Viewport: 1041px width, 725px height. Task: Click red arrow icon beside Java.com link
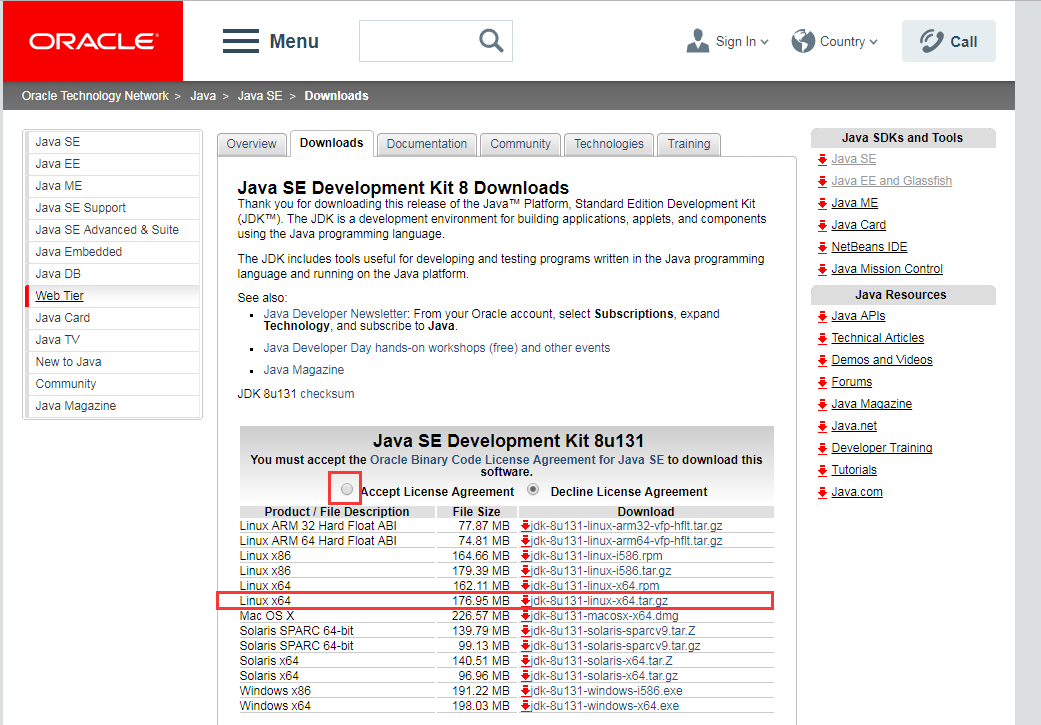pyautogui.click(x=823, y=492)
